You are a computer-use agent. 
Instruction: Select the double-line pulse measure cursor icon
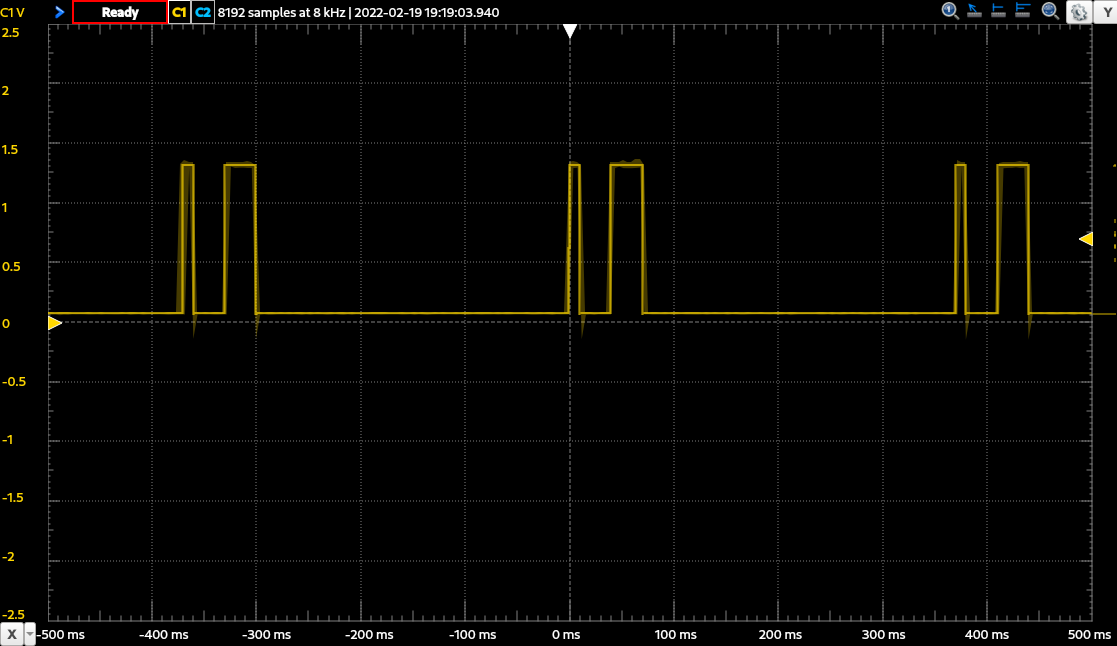[x=1022, y=11]
